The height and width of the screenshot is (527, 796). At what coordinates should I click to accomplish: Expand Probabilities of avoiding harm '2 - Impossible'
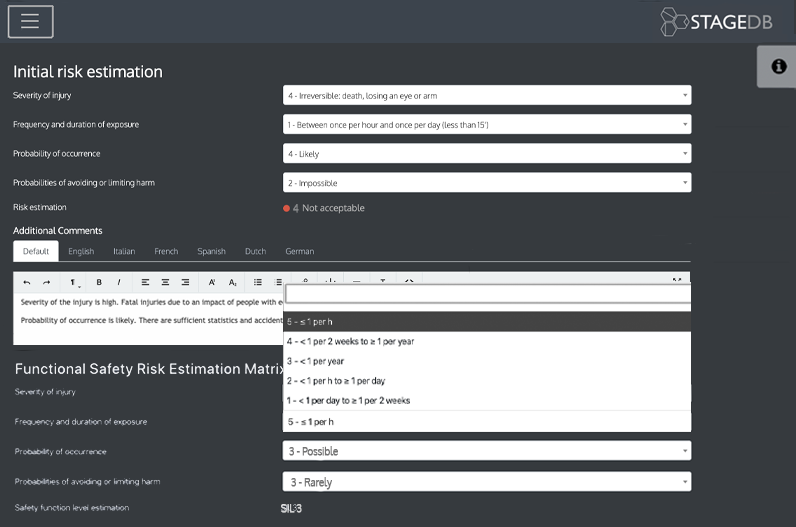(x=487, y=183)
